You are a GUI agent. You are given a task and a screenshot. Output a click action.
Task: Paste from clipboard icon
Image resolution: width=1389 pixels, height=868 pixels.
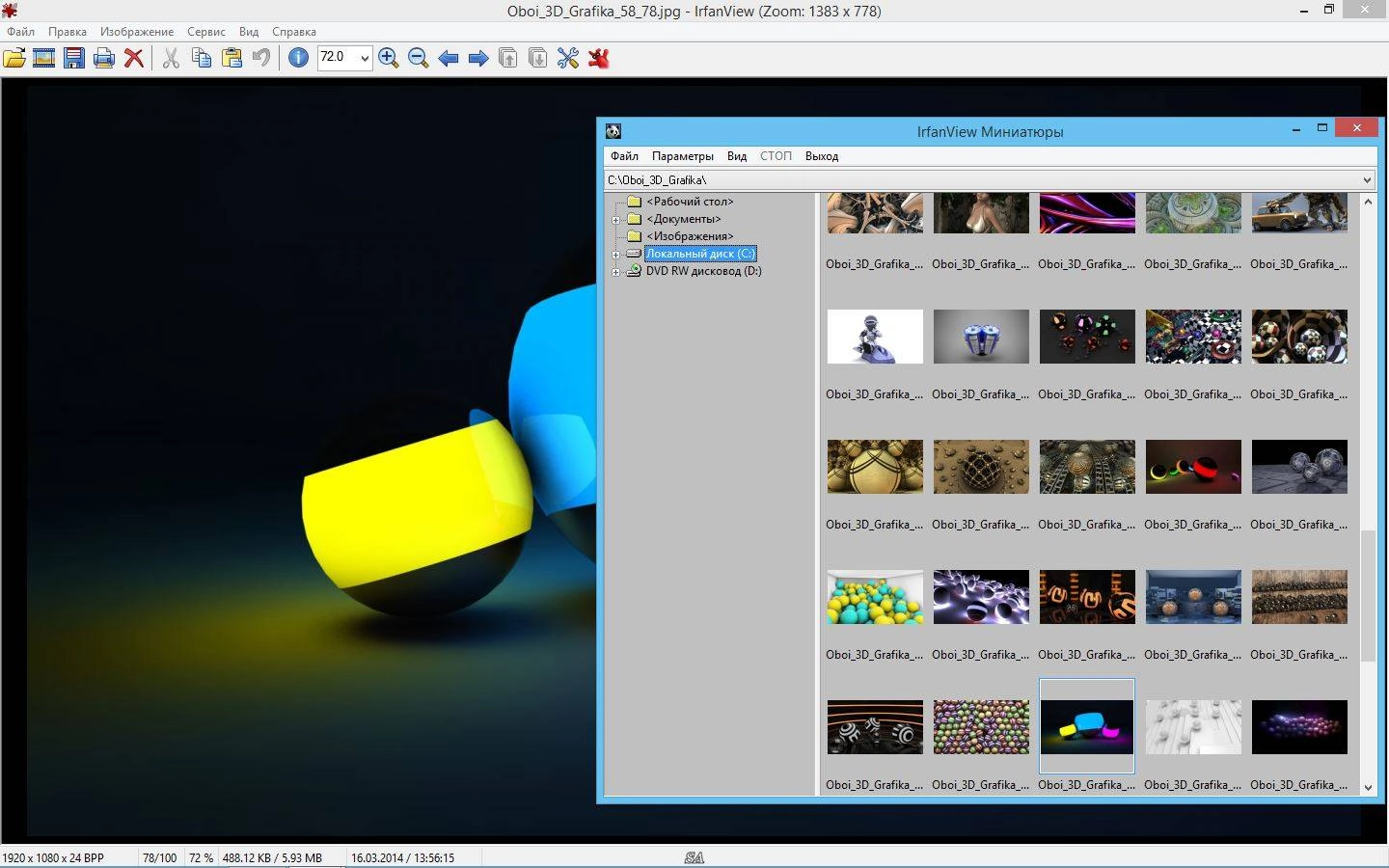click(x=231, y=58)
